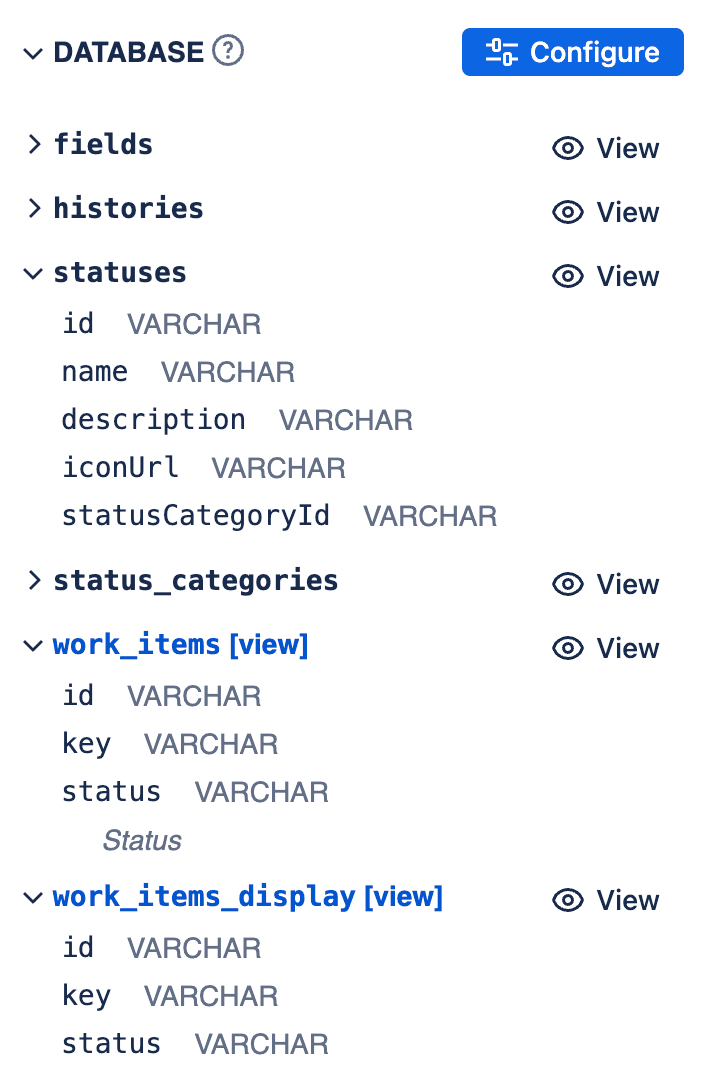Click the help question mark icon beside DATABASE
Viewport: 710px width, 1081px height.
[227, 51]
